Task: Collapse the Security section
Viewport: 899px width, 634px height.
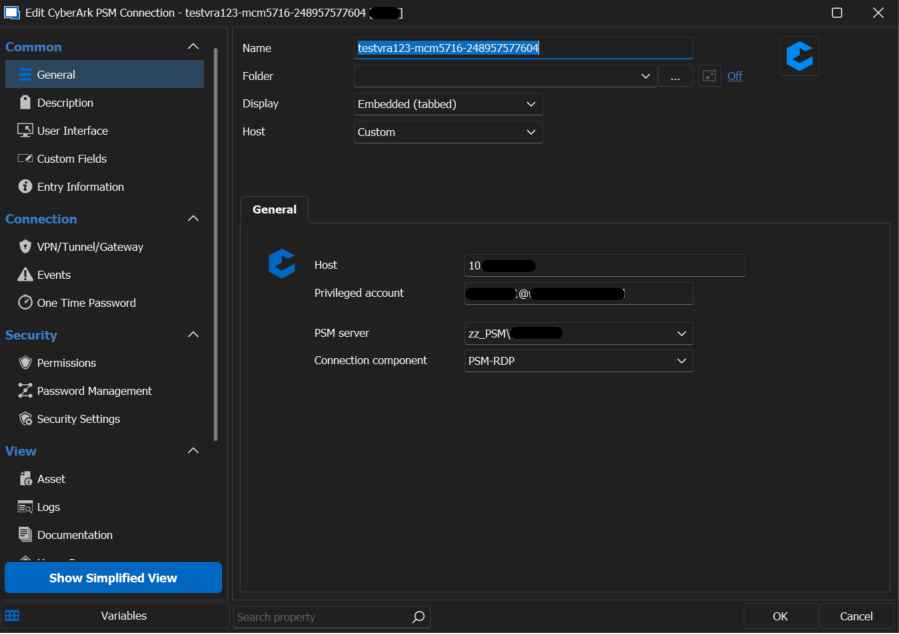Action: point(193,334)
